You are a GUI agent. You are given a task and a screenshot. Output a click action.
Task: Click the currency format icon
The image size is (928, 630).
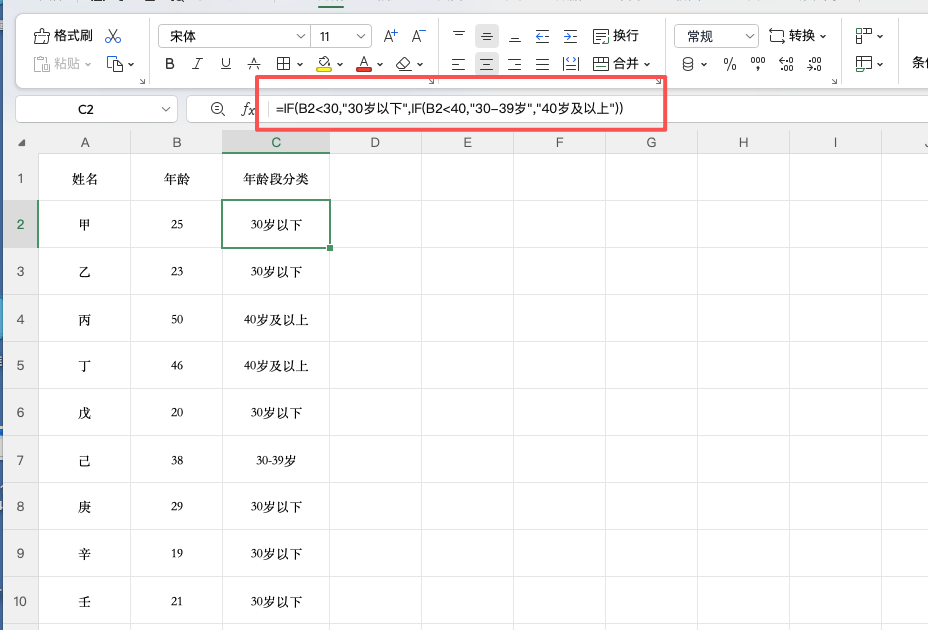pyautogui.click(x=688, y=63)
